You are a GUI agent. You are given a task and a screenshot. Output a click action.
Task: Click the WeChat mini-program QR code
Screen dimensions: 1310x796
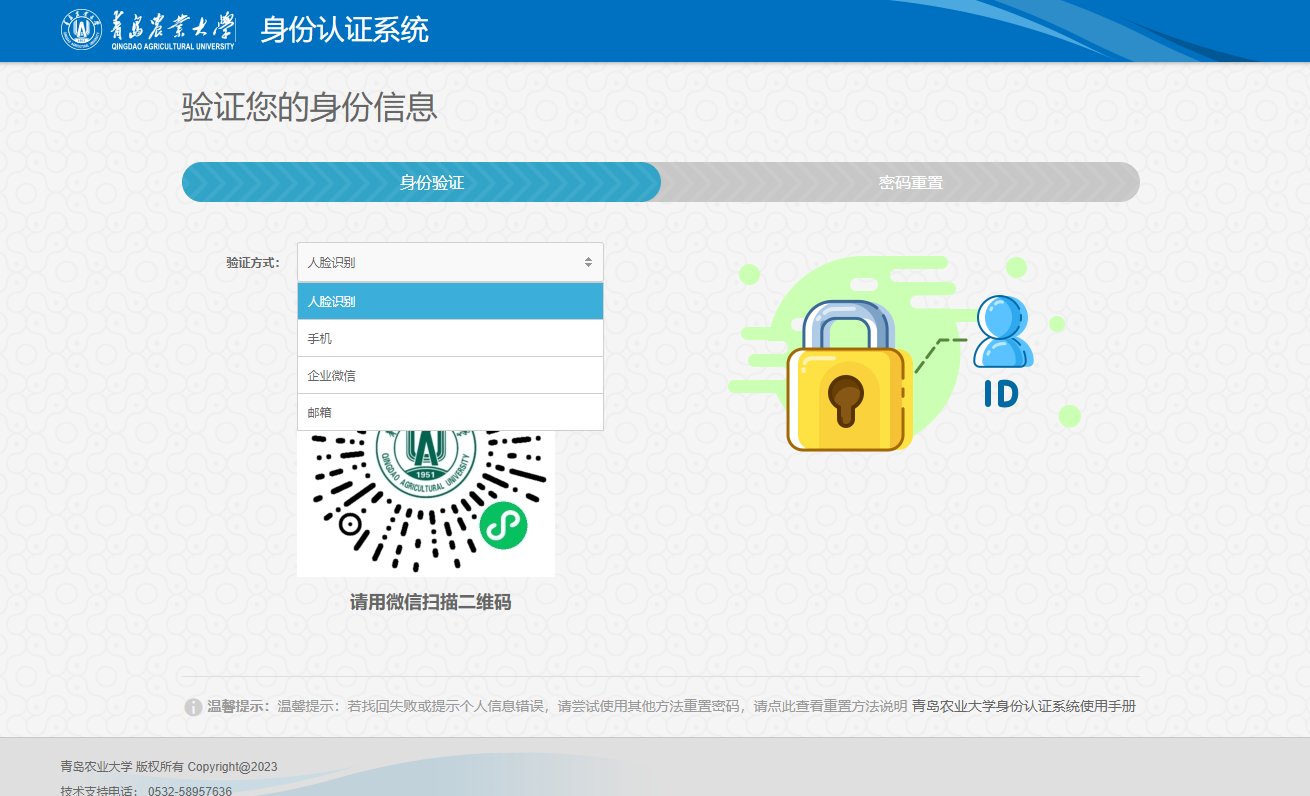pos(426,503)
